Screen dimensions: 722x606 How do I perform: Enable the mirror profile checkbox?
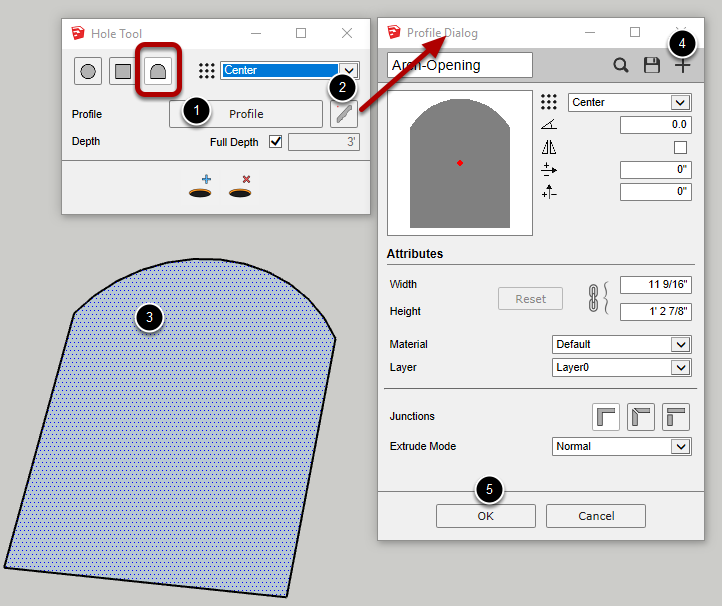[x=680, y=147]
